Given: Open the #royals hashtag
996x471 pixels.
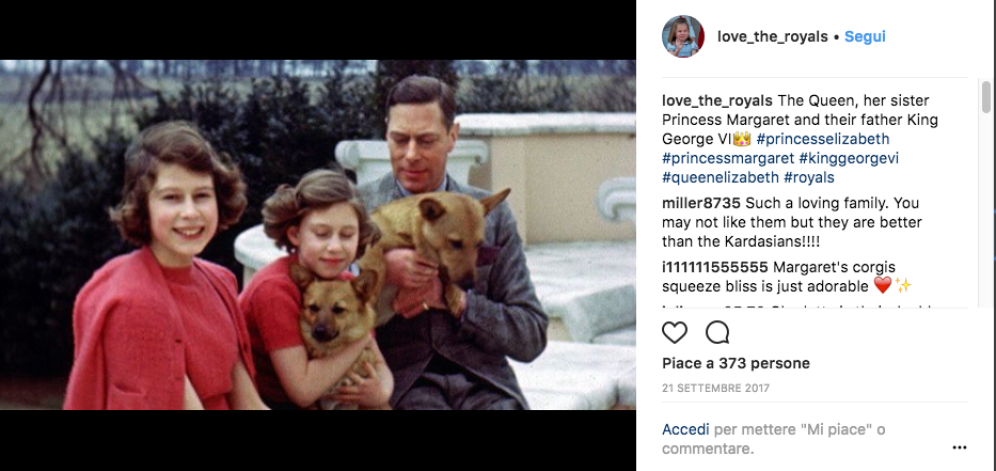Looking at the screenshot, I should [x=809, y=177].
